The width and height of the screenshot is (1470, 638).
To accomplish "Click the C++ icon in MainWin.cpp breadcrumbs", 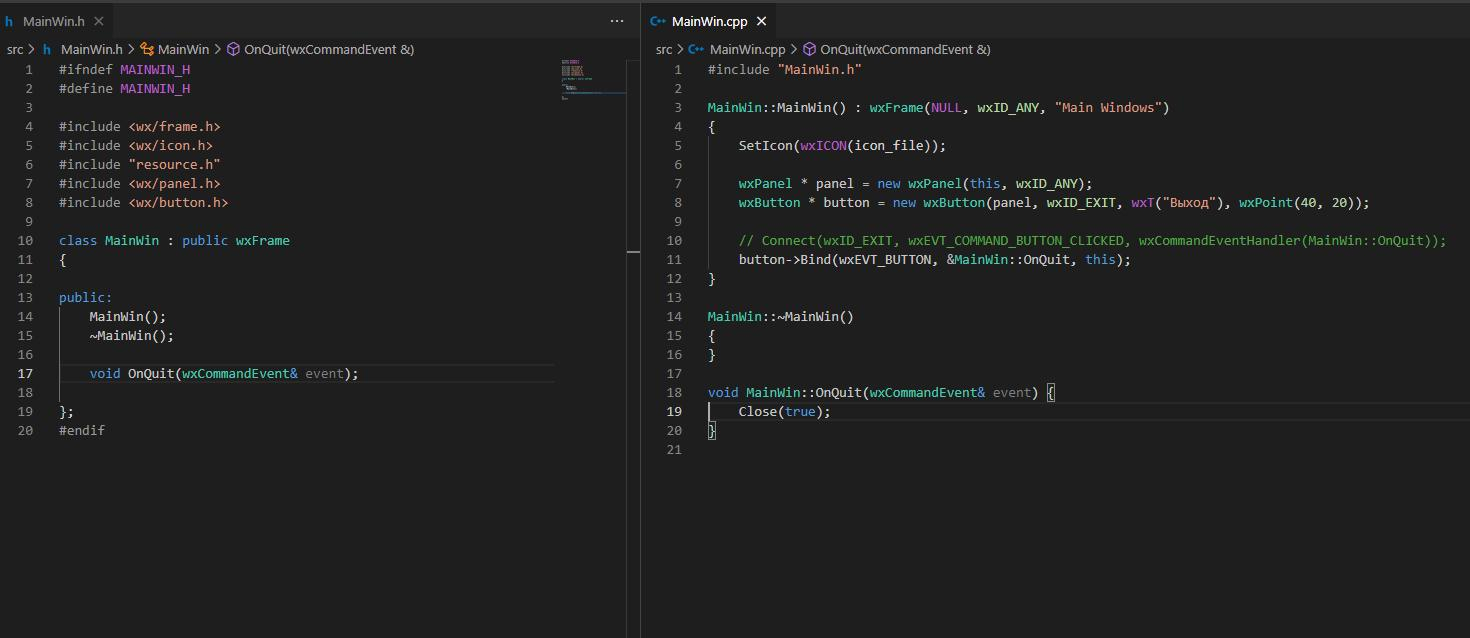I will tap(696, 49).
